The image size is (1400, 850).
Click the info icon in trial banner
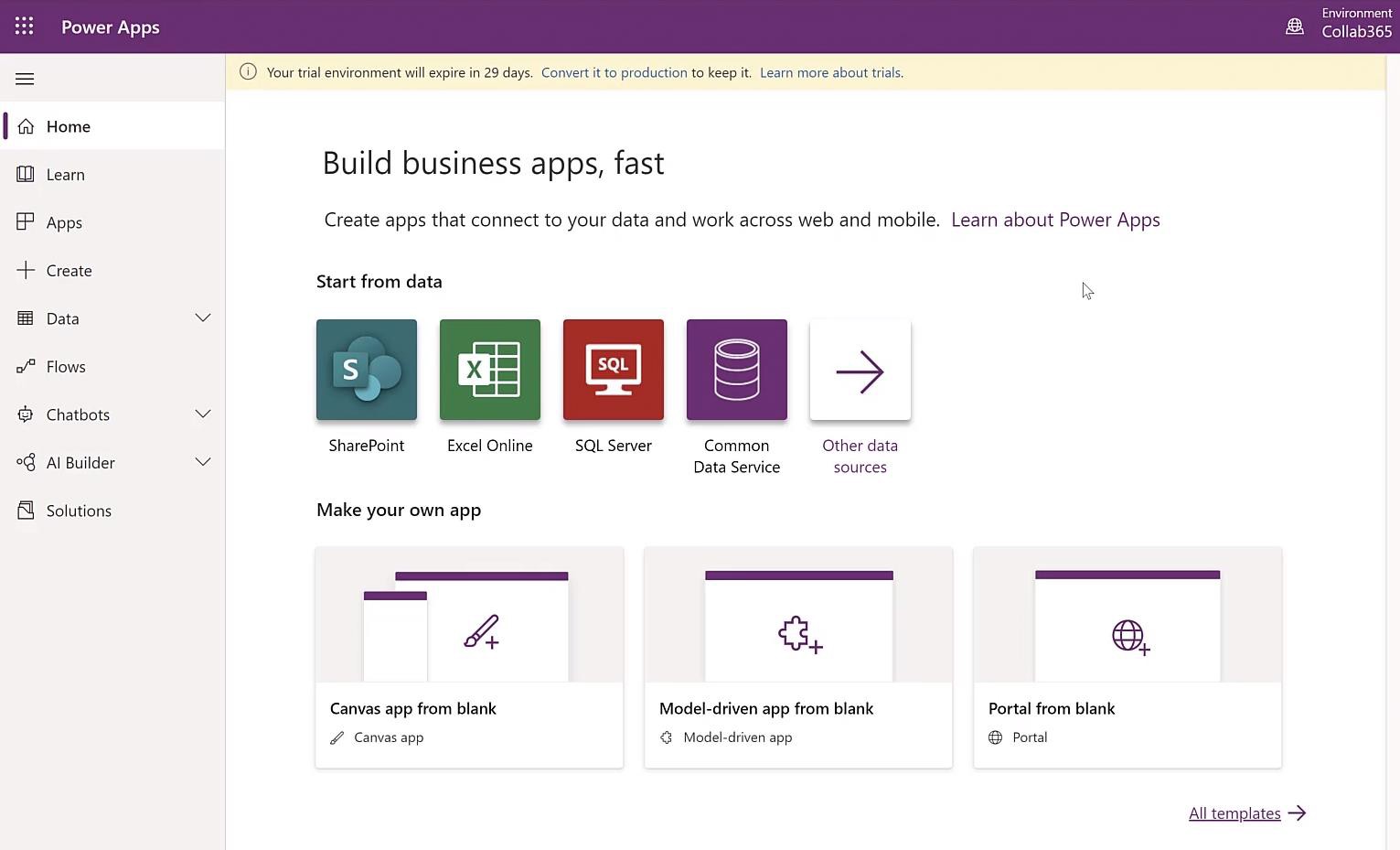pos(248,72)
